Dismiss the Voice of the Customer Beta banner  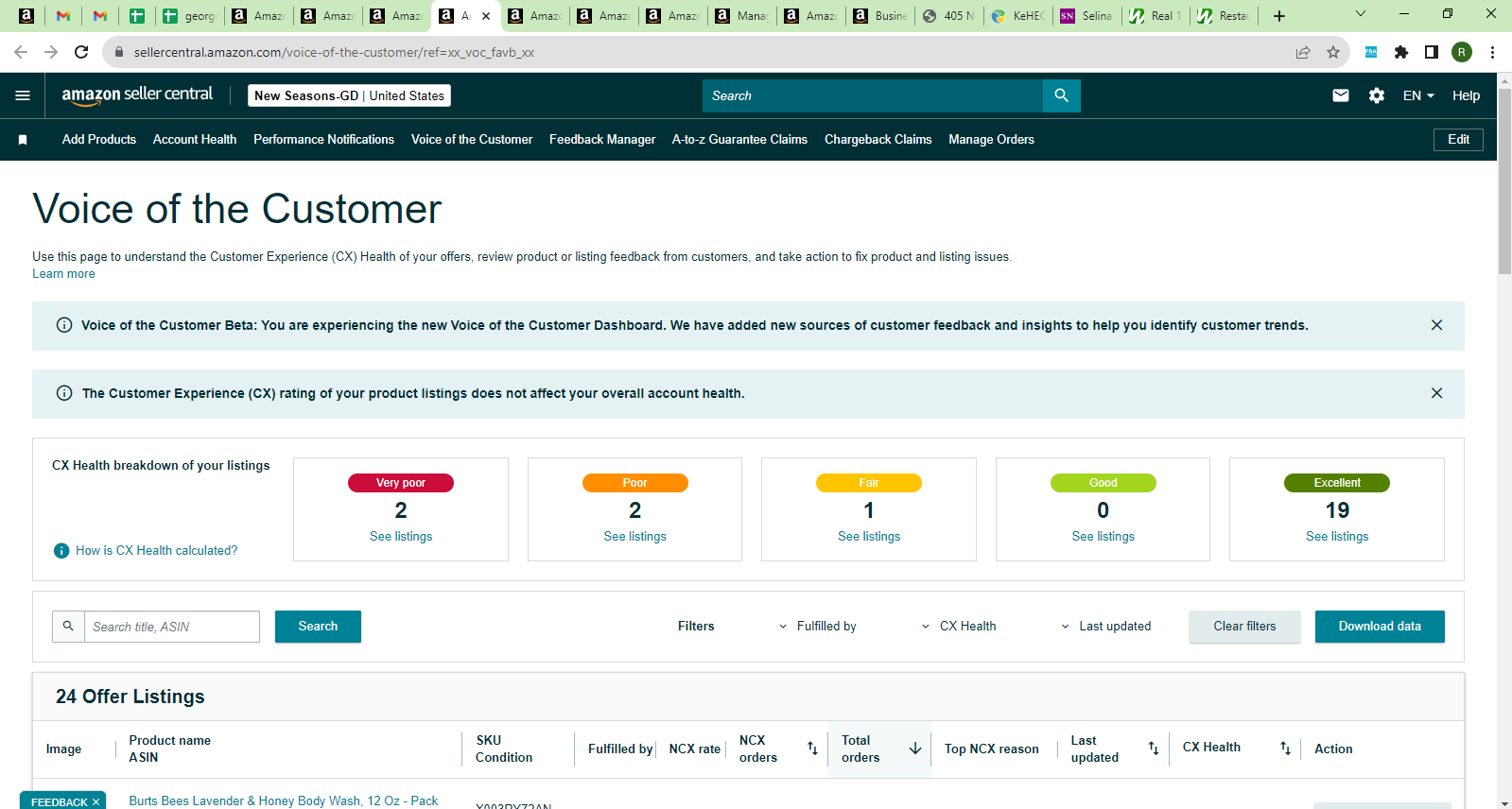coord(1436,325)
